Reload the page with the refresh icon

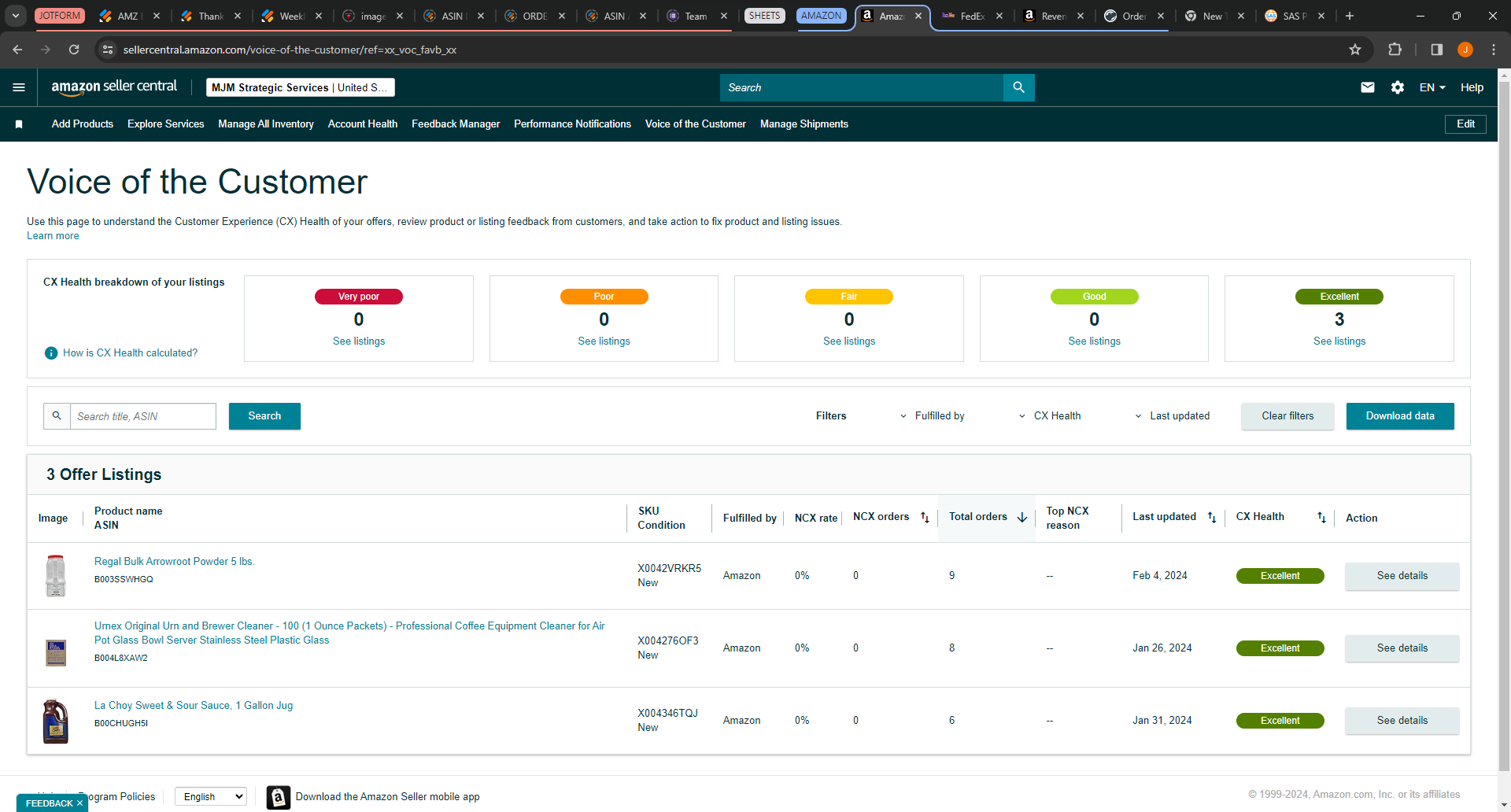[74, 50]
